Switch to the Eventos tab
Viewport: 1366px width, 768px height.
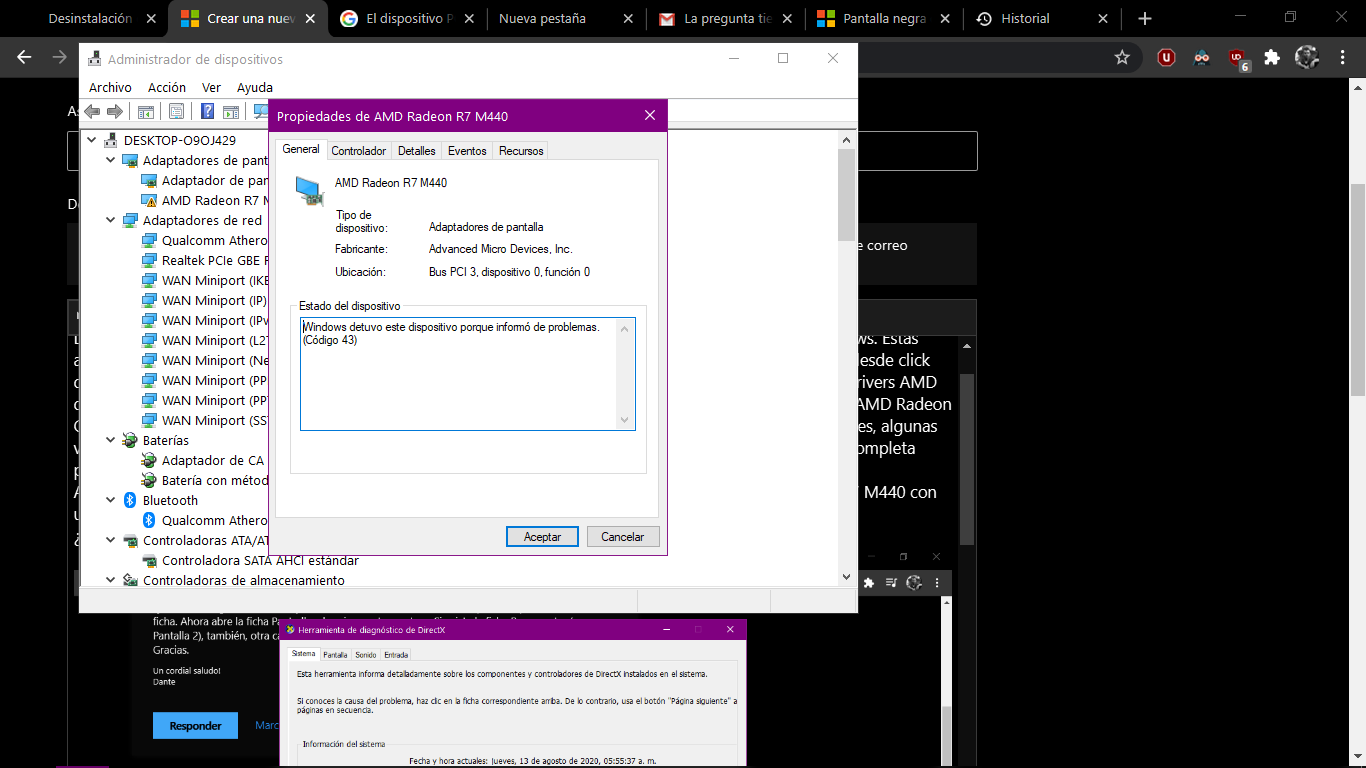point(467,151)
